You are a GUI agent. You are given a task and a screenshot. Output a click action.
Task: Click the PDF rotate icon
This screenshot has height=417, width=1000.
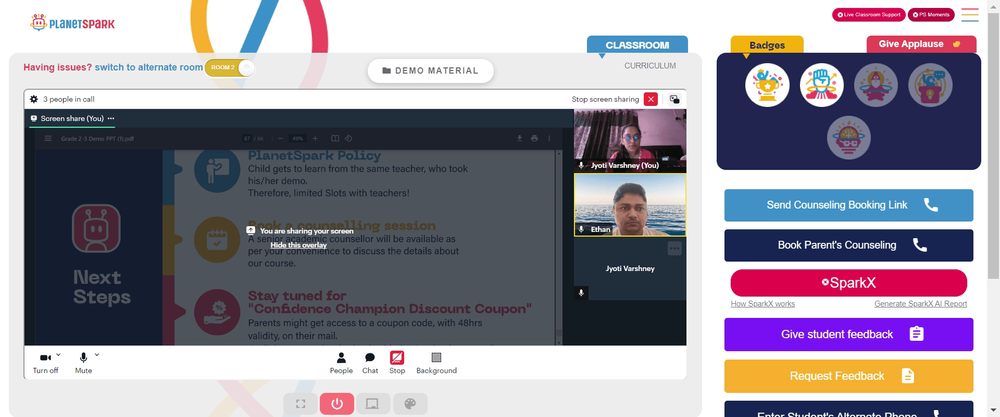348,138
